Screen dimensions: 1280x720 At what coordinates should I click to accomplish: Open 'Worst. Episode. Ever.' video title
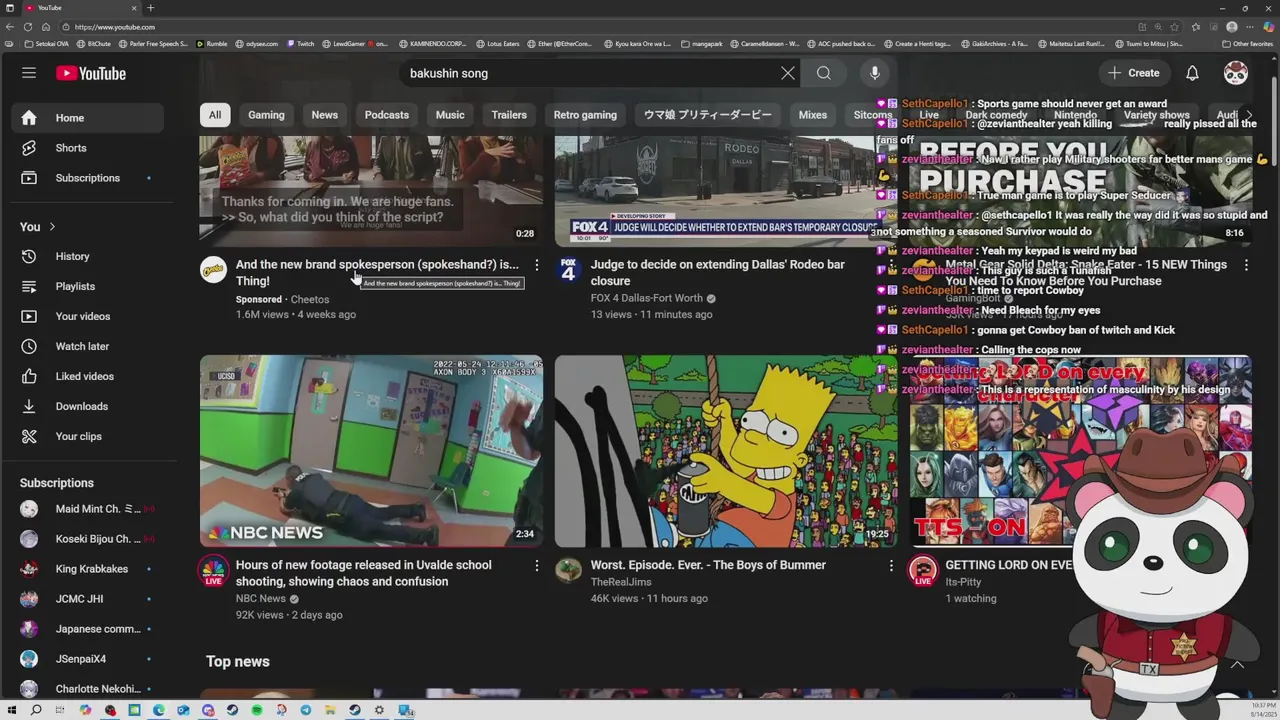tap(708, 565)
